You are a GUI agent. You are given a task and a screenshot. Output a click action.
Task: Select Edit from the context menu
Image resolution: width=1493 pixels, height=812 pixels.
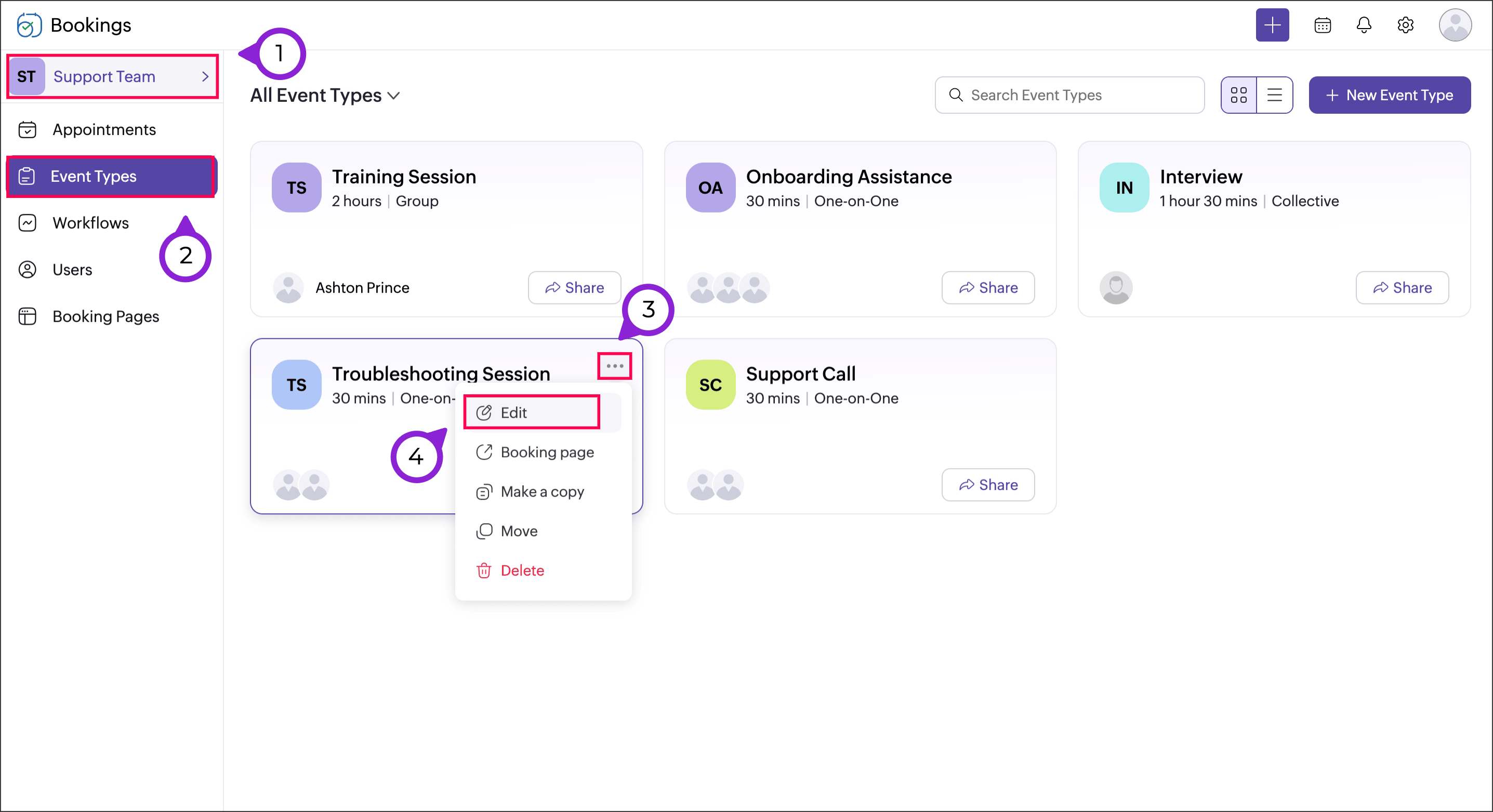tap(532, 412)
